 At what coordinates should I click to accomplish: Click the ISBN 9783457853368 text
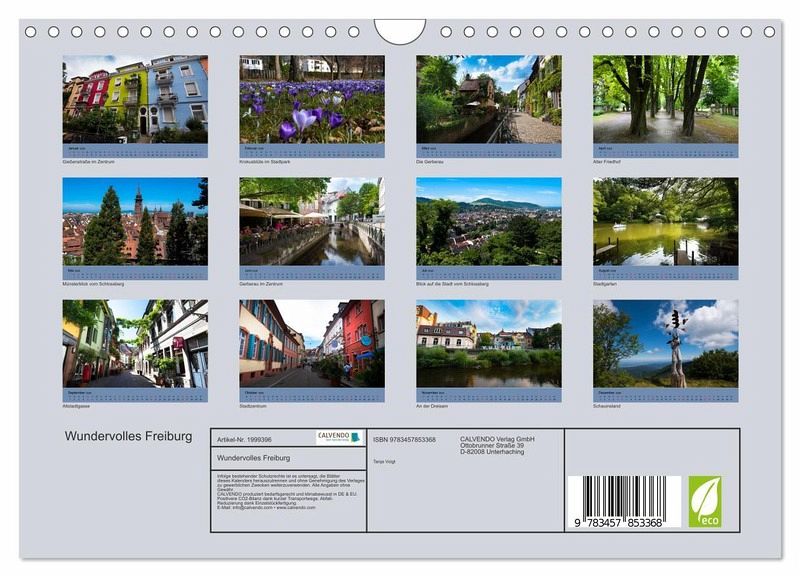[405, 440]
